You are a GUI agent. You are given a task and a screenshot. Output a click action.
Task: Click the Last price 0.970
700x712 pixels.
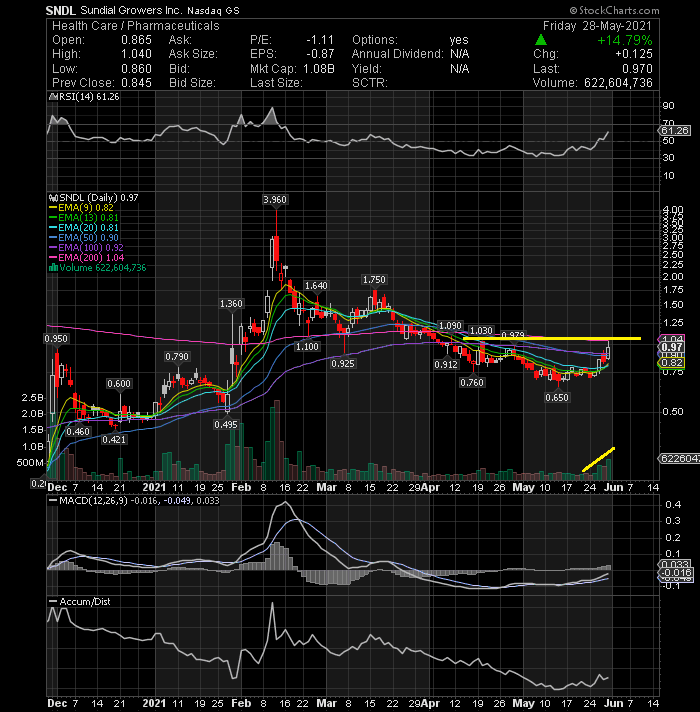click(x=638, y=69)
